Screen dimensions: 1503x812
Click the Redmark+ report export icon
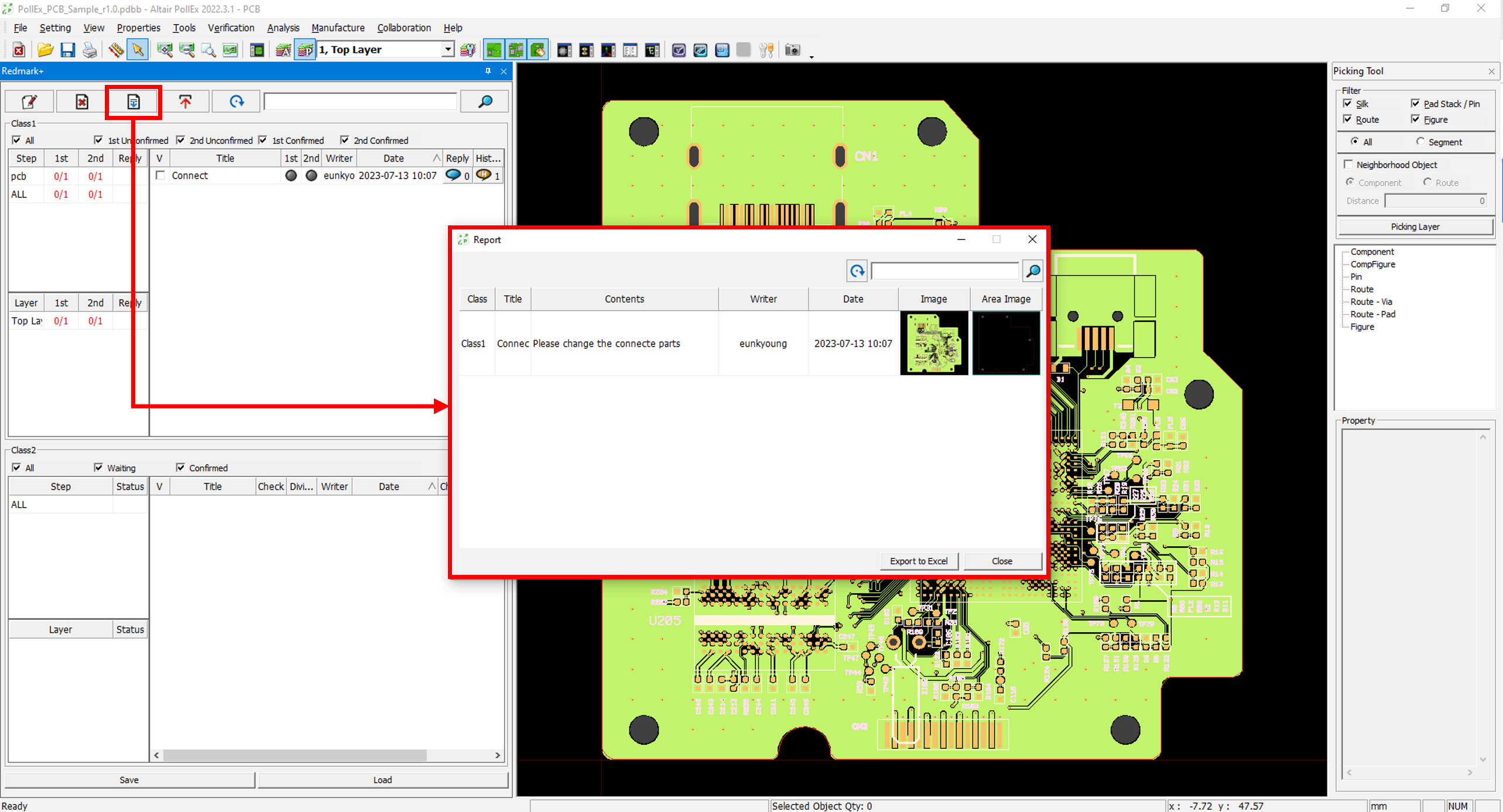(133, 102)
